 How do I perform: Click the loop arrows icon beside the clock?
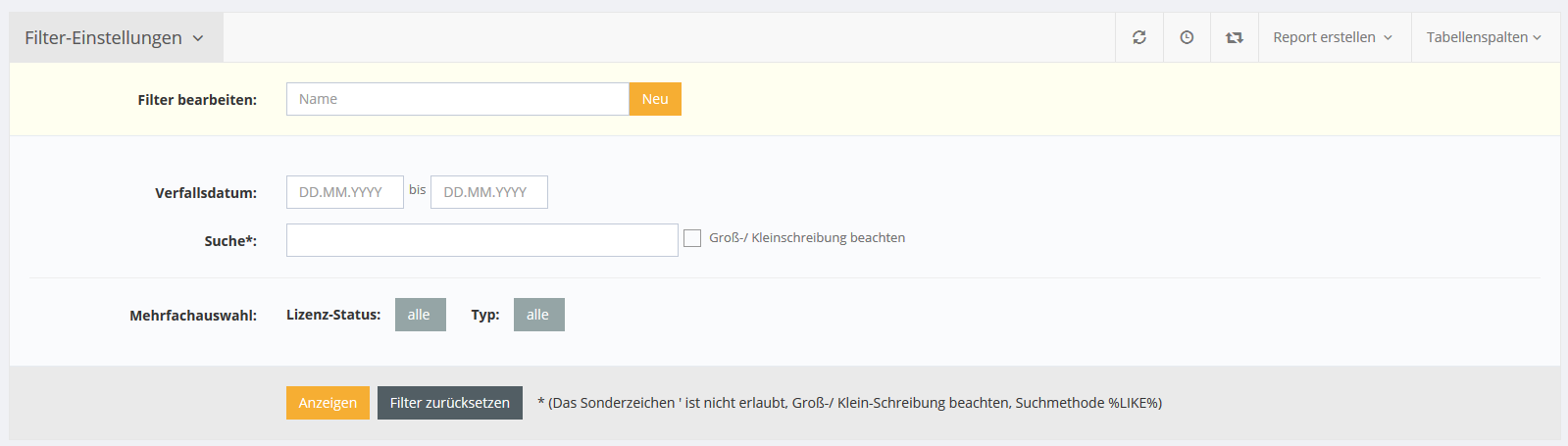click(x=1235, y=37)
